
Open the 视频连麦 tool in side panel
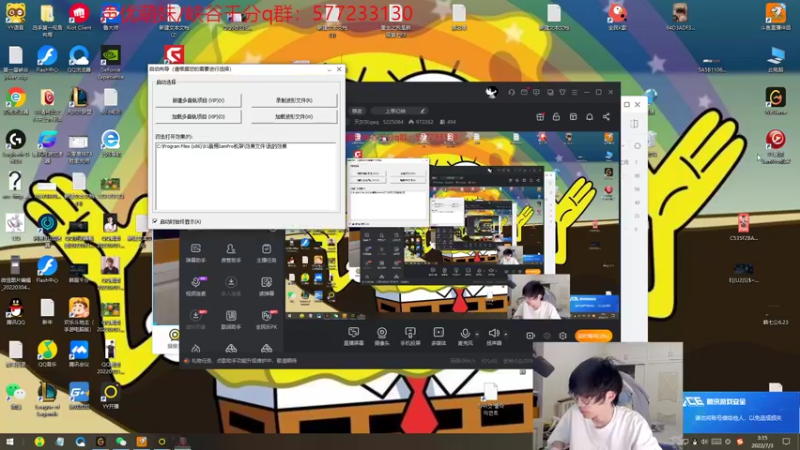[x=195, y=286]
